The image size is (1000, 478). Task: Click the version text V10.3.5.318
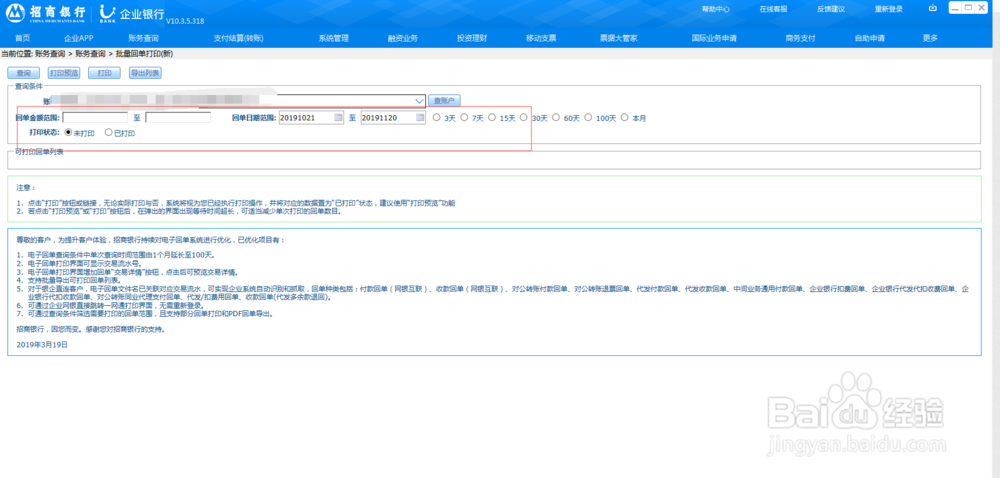(185, 21)
